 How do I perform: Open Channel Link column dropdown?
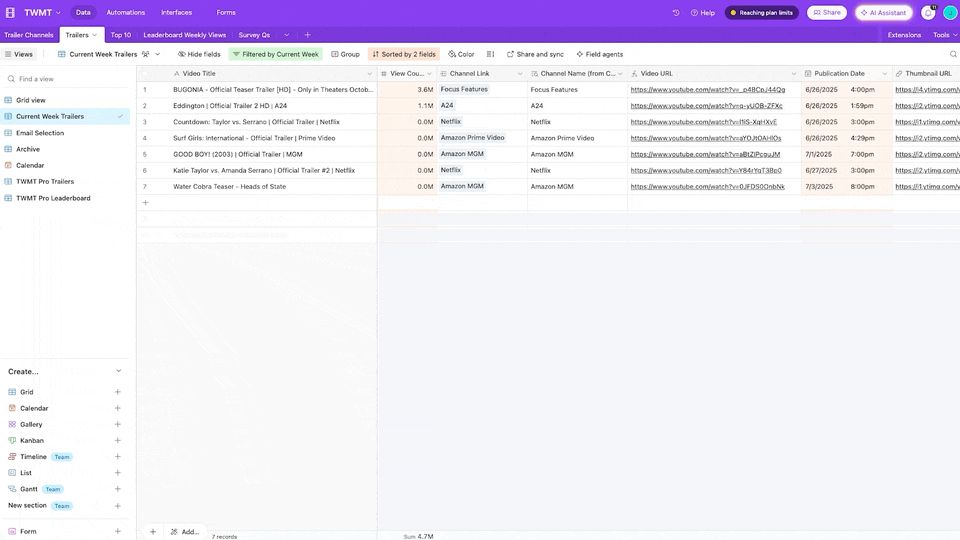[x=520, y=73]
